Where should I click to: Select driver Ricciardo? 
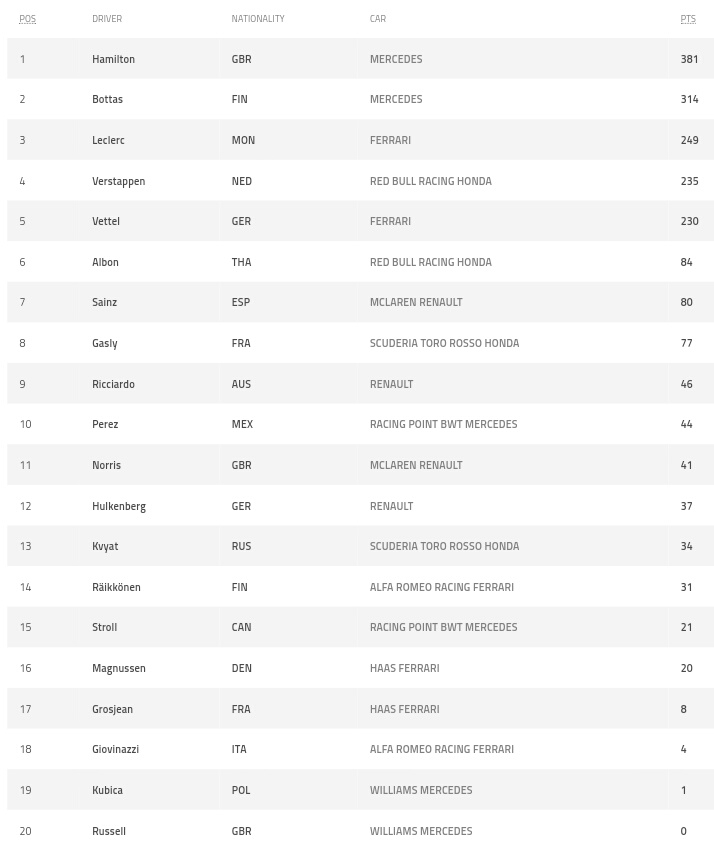[113, 384]
